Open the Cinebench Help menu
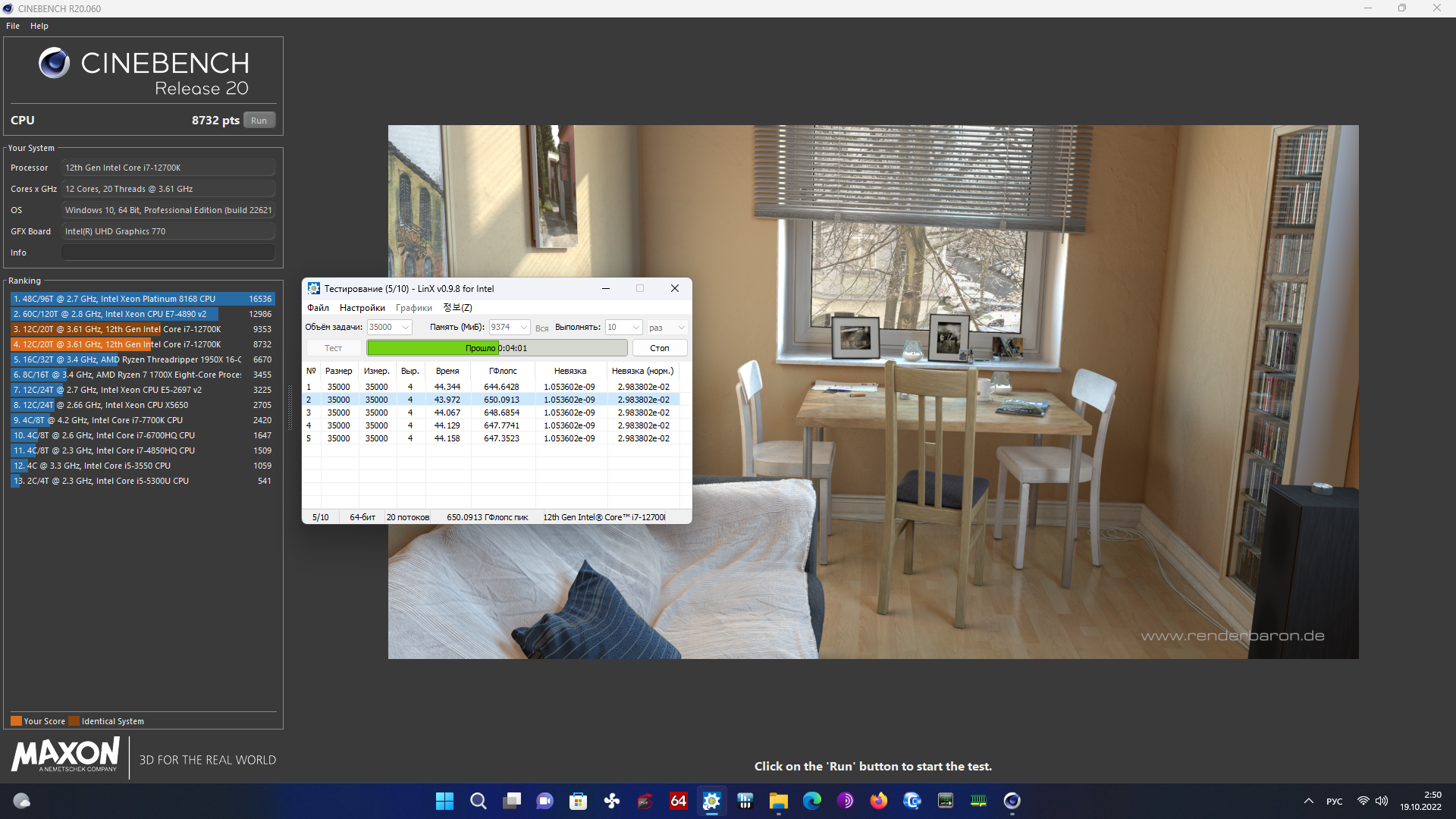This screenshot has height=819, width=1456. pyautogui.click(x=39, y=26)
